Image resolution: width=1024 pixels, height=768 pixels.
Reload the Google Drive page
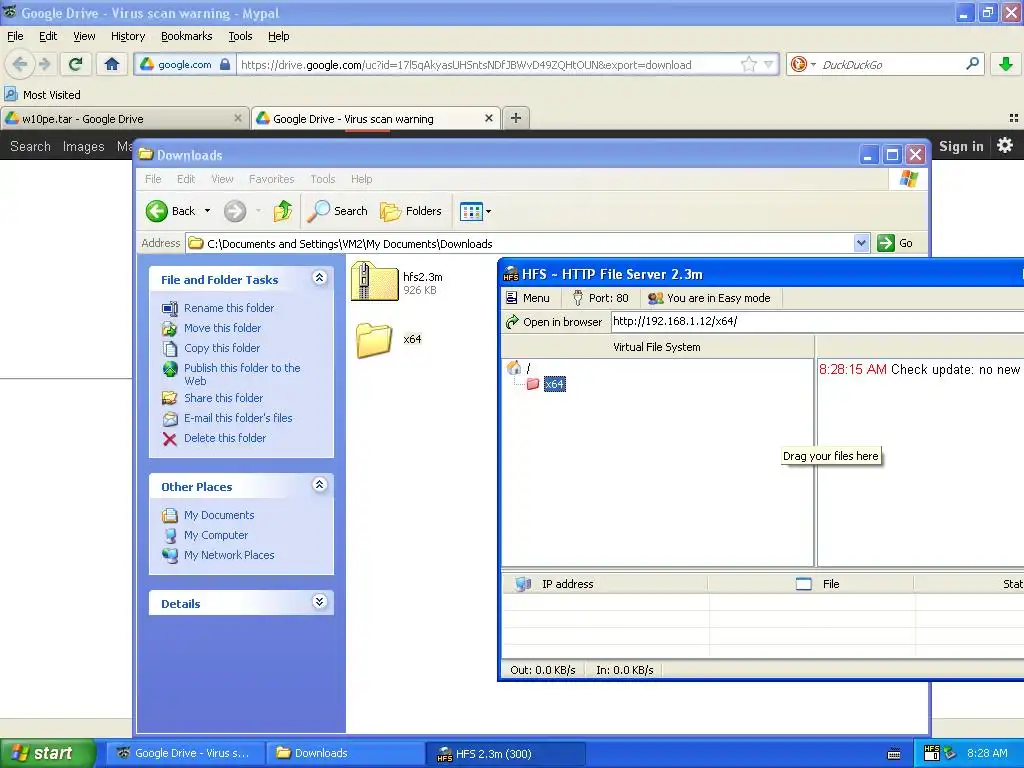pos(76,64)
